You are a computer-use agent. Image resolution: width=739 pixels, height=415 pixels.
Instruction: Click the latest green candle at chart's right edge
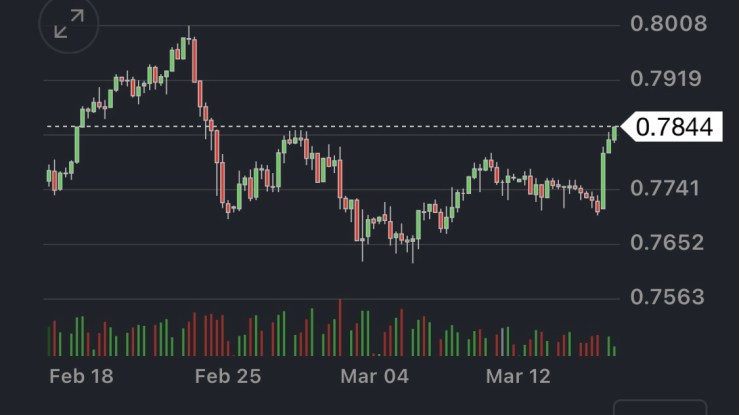pos(613,134)
